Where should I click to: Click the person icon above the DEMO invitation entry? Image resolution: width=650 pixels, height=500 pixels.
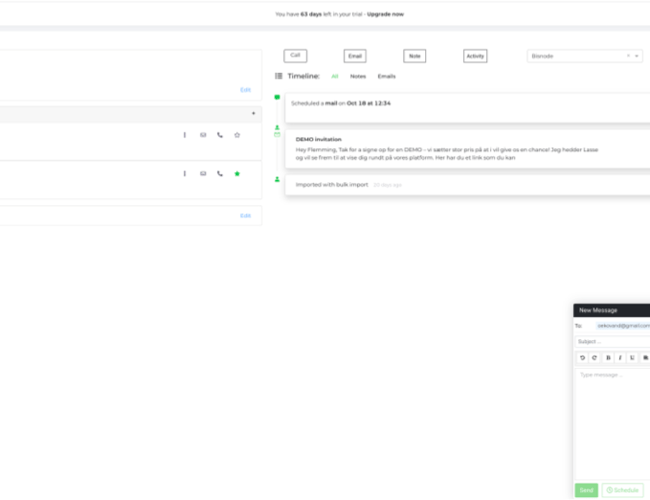277,128
